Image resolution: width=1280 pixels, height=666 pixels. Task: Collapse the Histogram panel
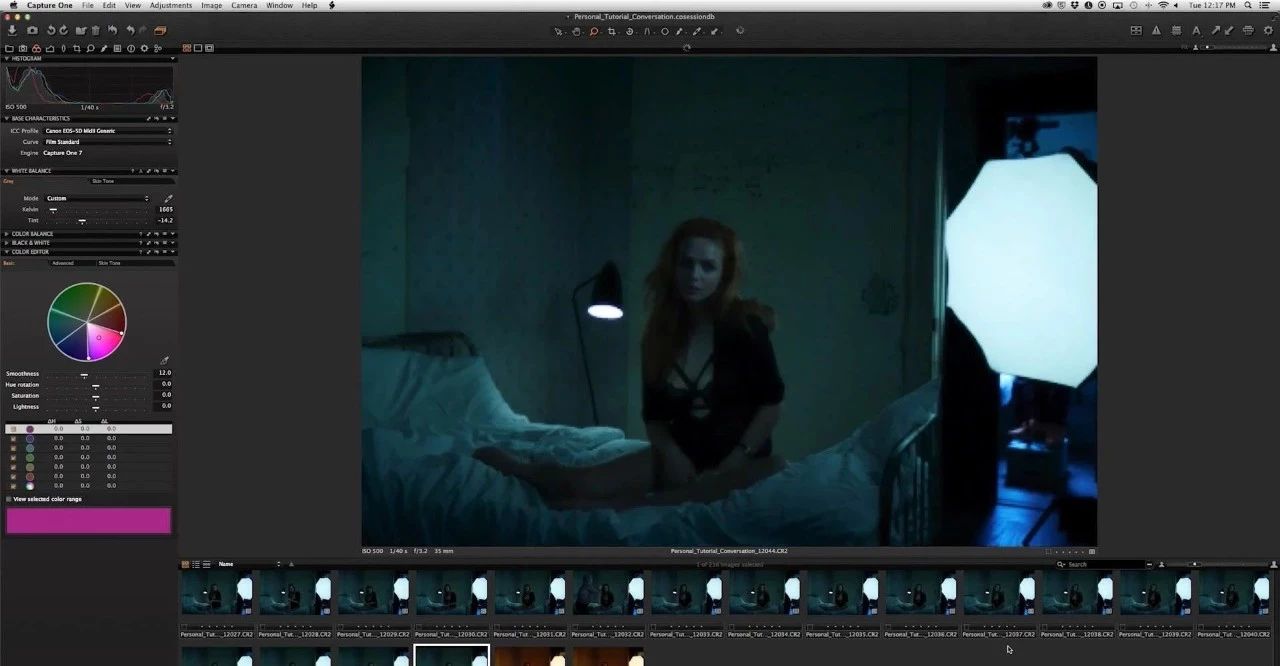coord(7,58)
